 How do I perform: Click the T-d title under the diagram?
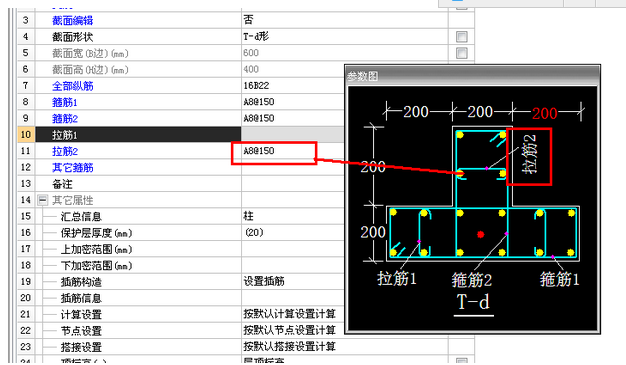pyautogui.click(x=473, y=302)
